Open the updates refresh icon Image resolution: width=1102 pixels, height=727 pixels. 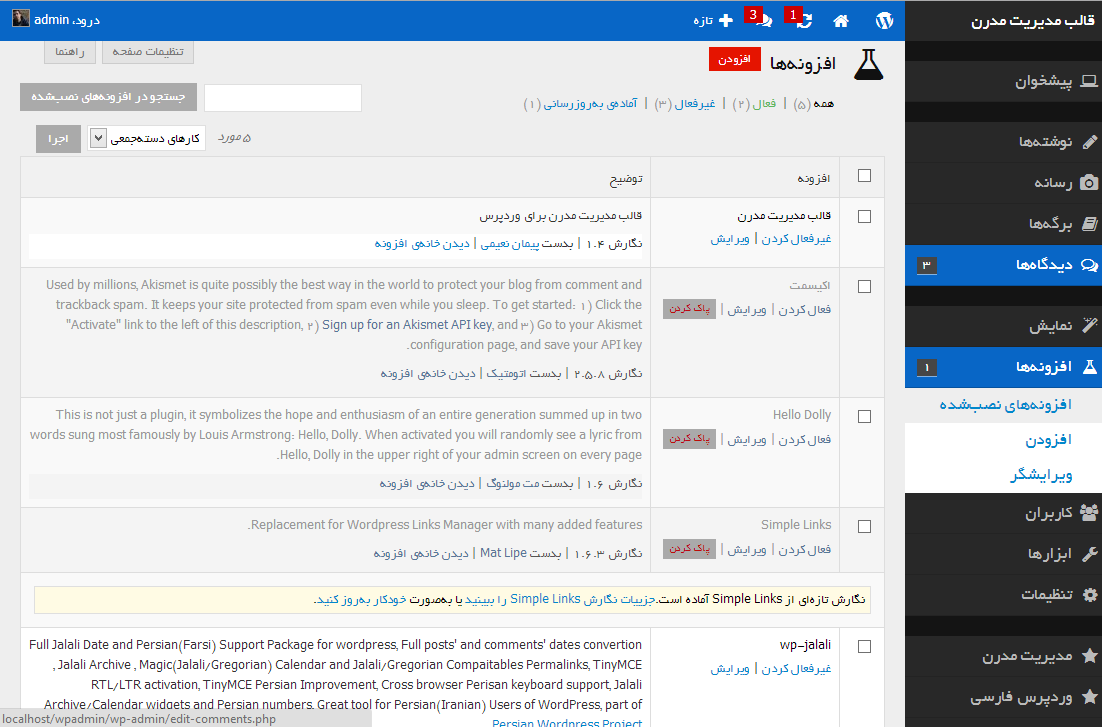click(x=804, y=21)
